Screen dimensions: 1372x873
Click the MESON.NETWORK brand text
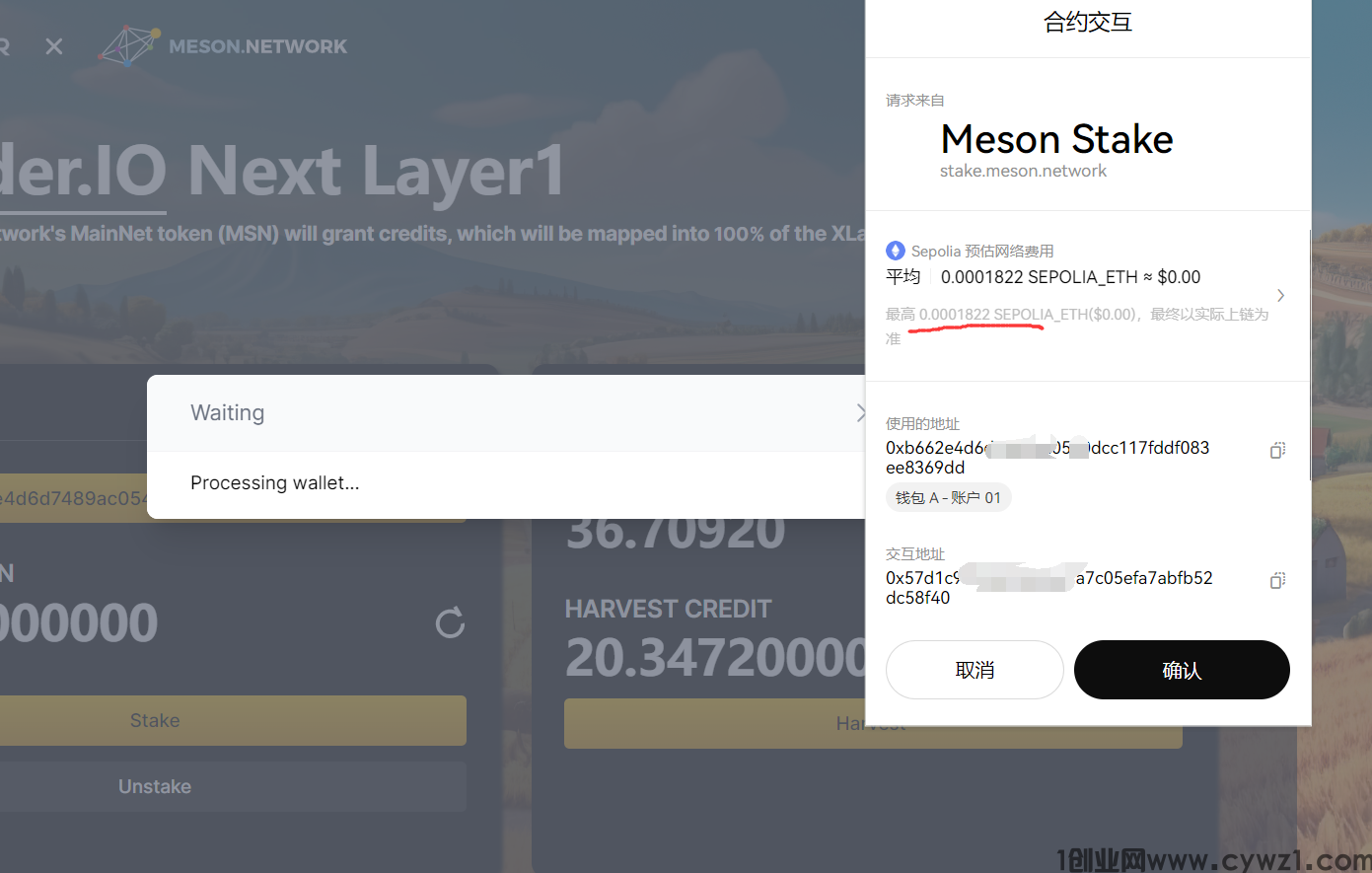tap(257, 46)
